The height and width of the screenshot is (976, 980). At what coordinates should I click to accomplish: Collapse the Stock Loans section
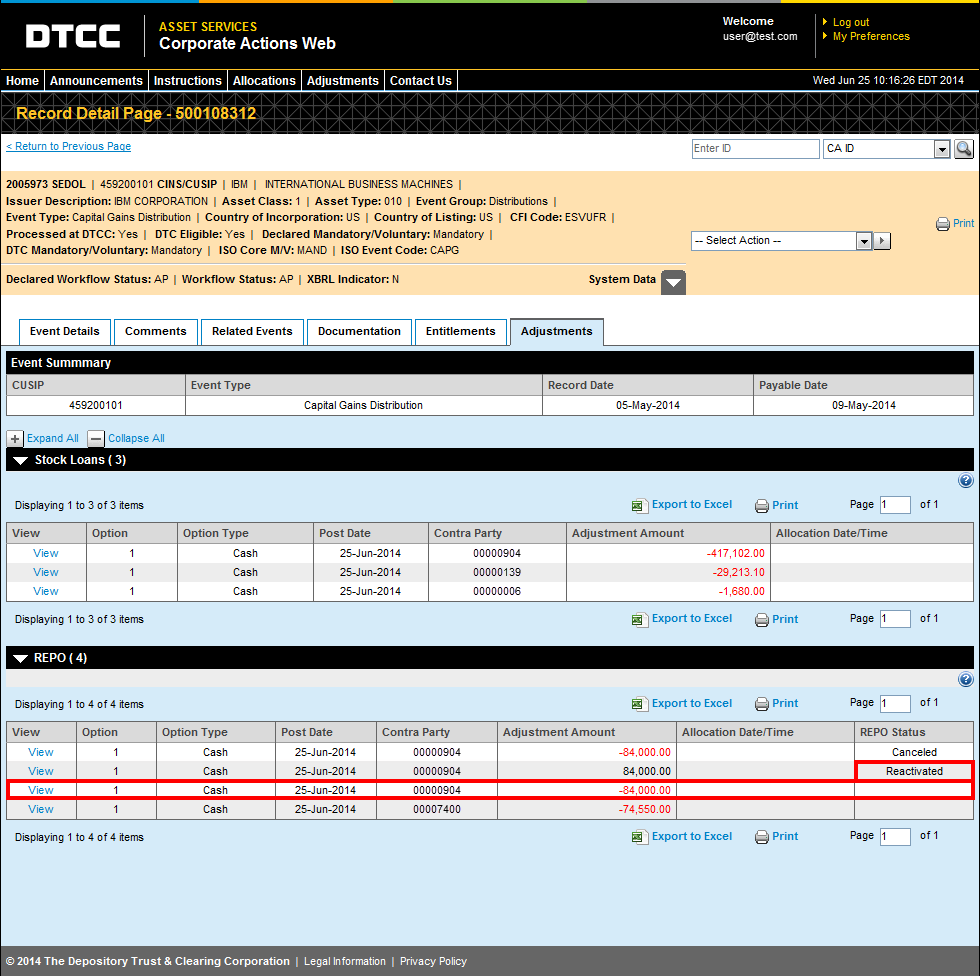21,461
